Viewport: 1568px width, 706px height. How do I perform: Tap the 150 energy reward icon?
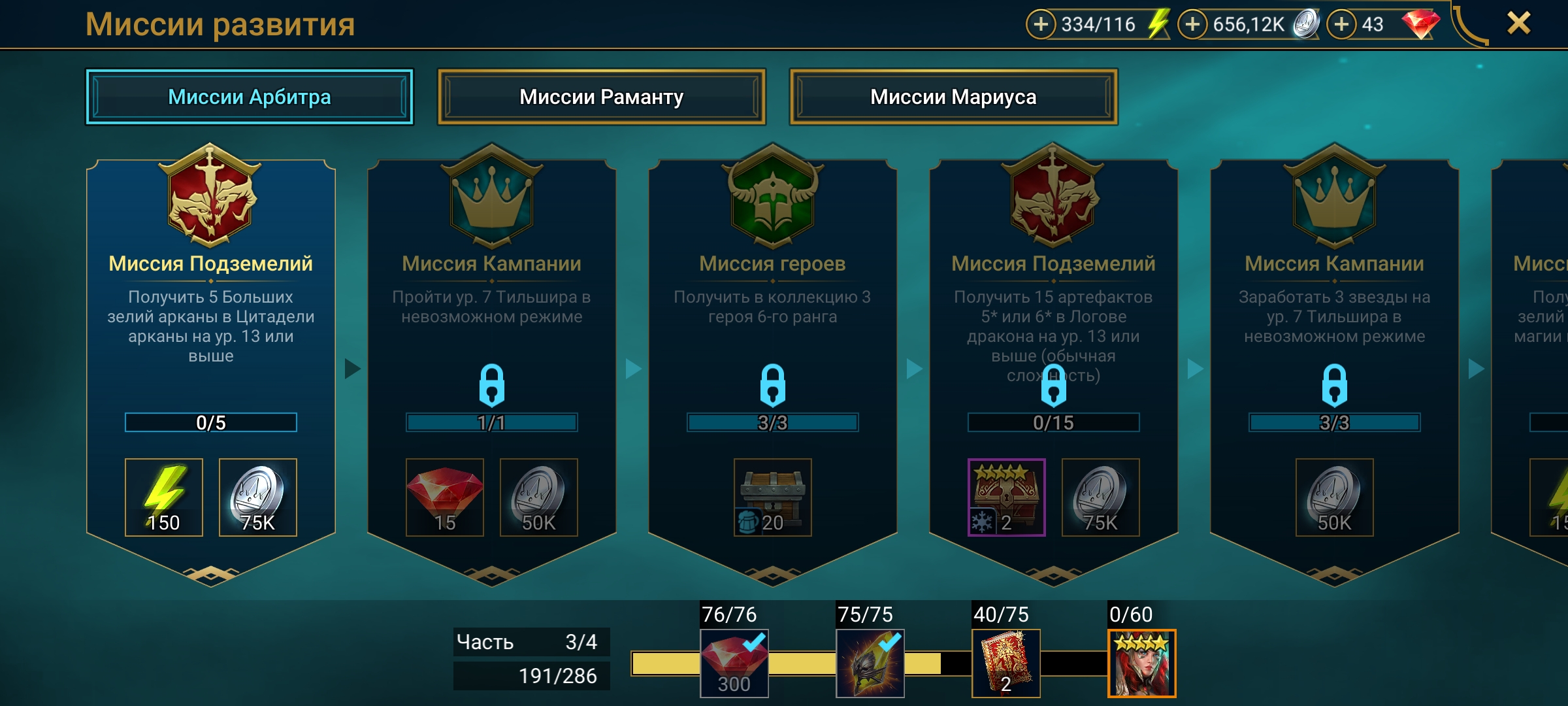pyautogui.click(x=164, y=497)
